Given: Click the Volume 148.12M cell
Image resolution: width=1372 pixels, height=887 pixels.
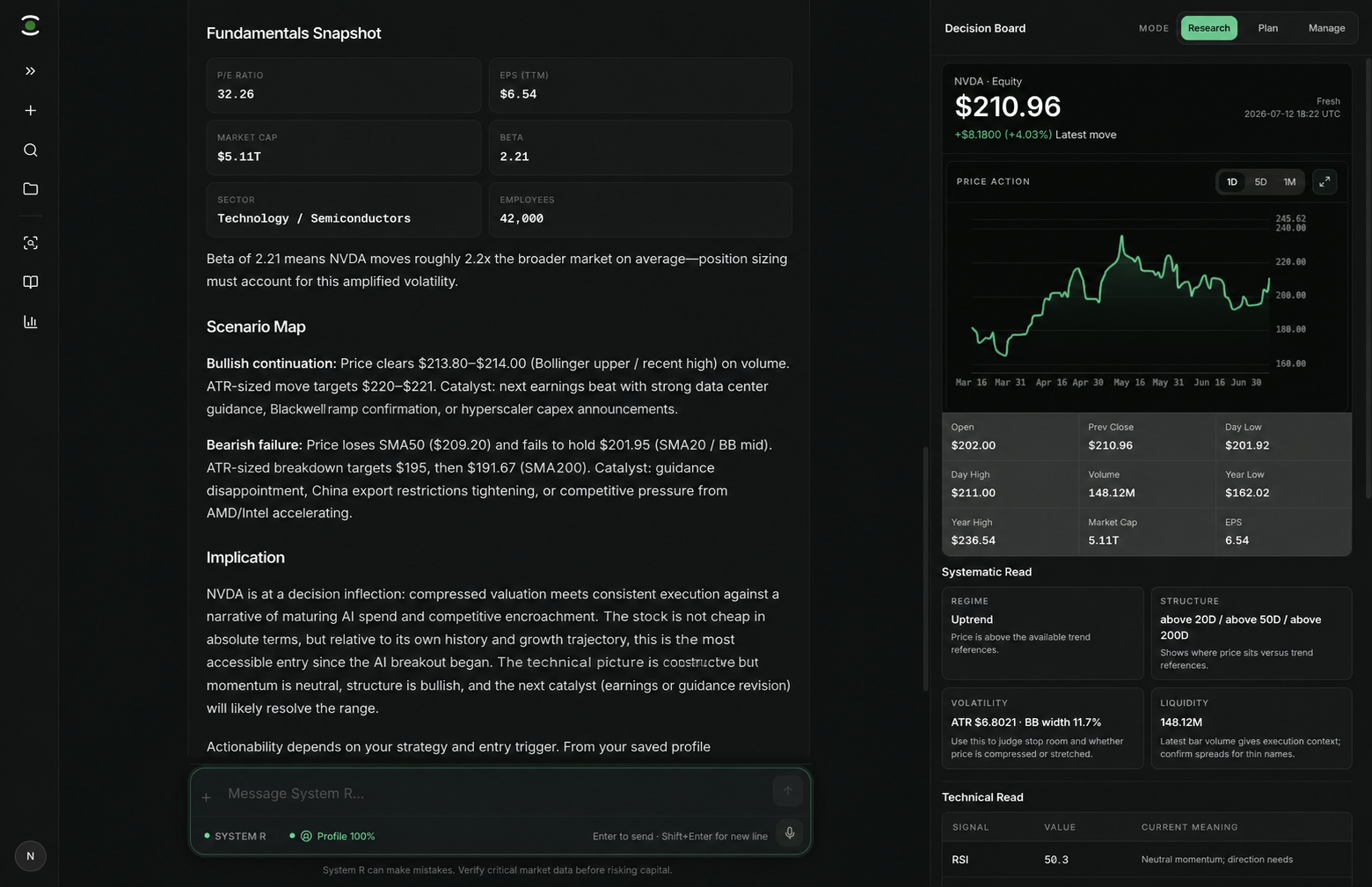Looking at the screenshot, I should tap(1147, 485).
